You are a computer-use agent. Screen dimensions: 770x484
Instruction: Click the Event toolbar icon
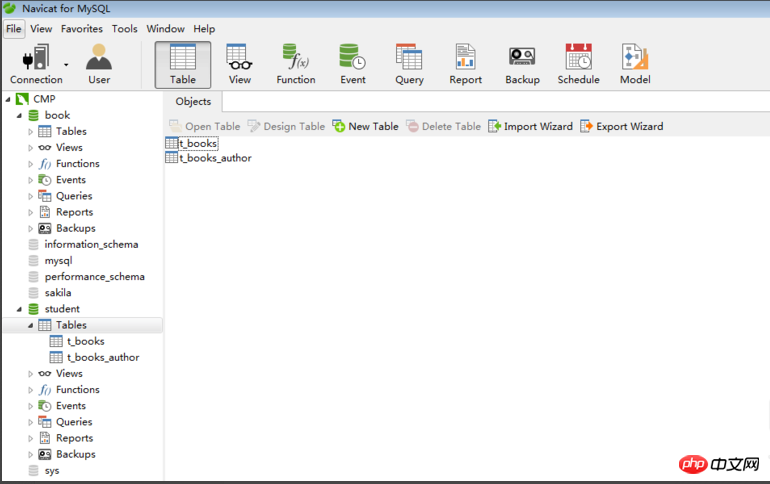[x=352, y=63]
